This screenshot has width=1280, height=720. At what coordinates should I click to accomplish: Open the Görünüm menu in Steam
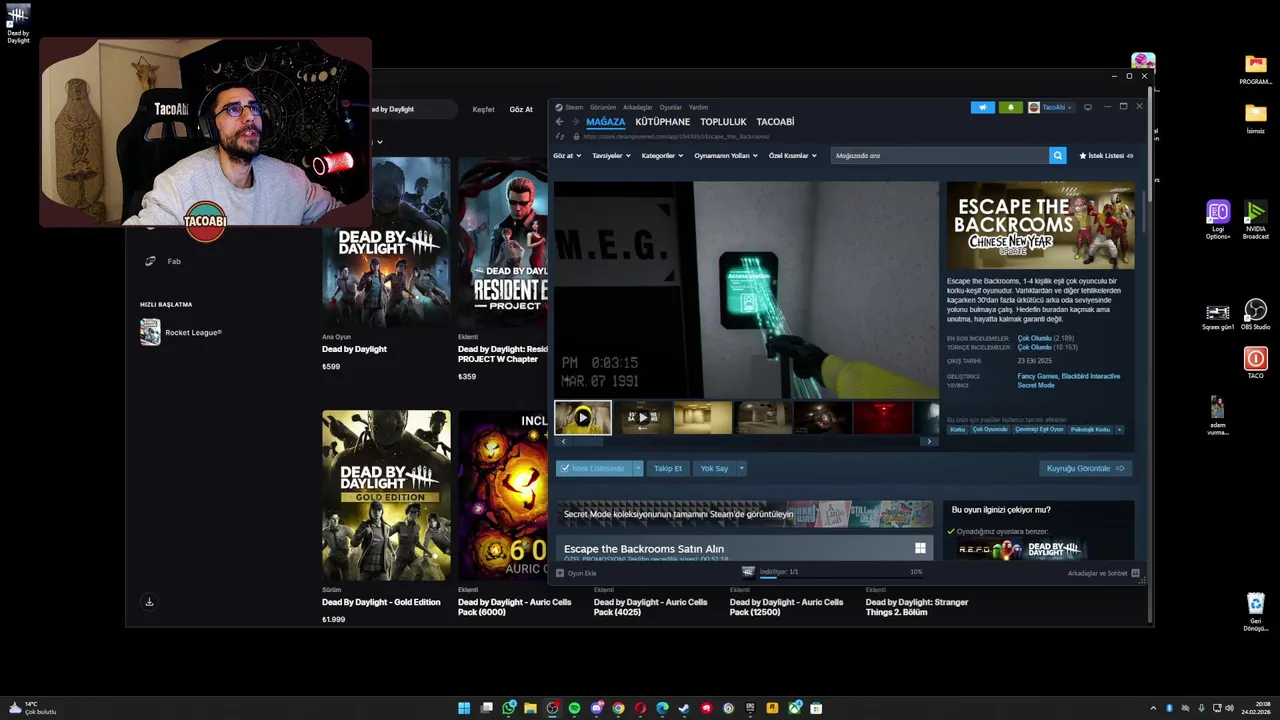coord(603,107)
